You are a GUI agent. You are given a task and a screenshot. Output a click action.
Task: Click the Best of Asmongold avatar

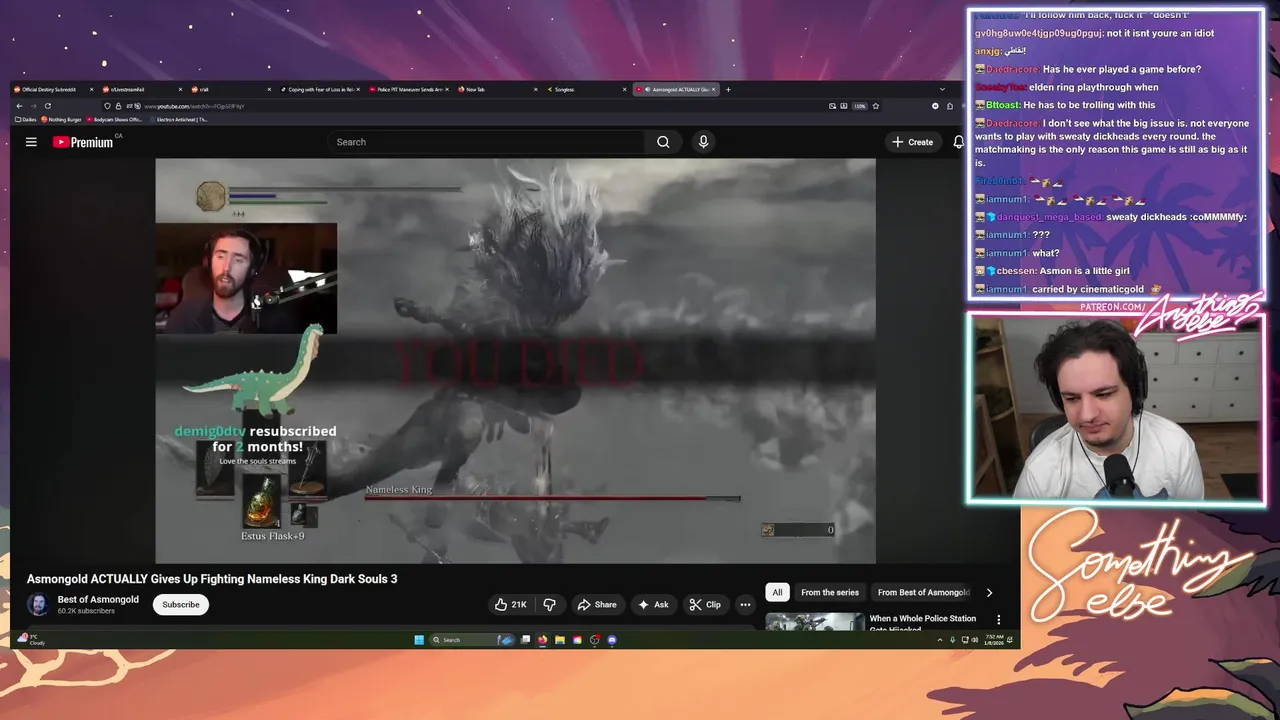[x=38, y=604]
